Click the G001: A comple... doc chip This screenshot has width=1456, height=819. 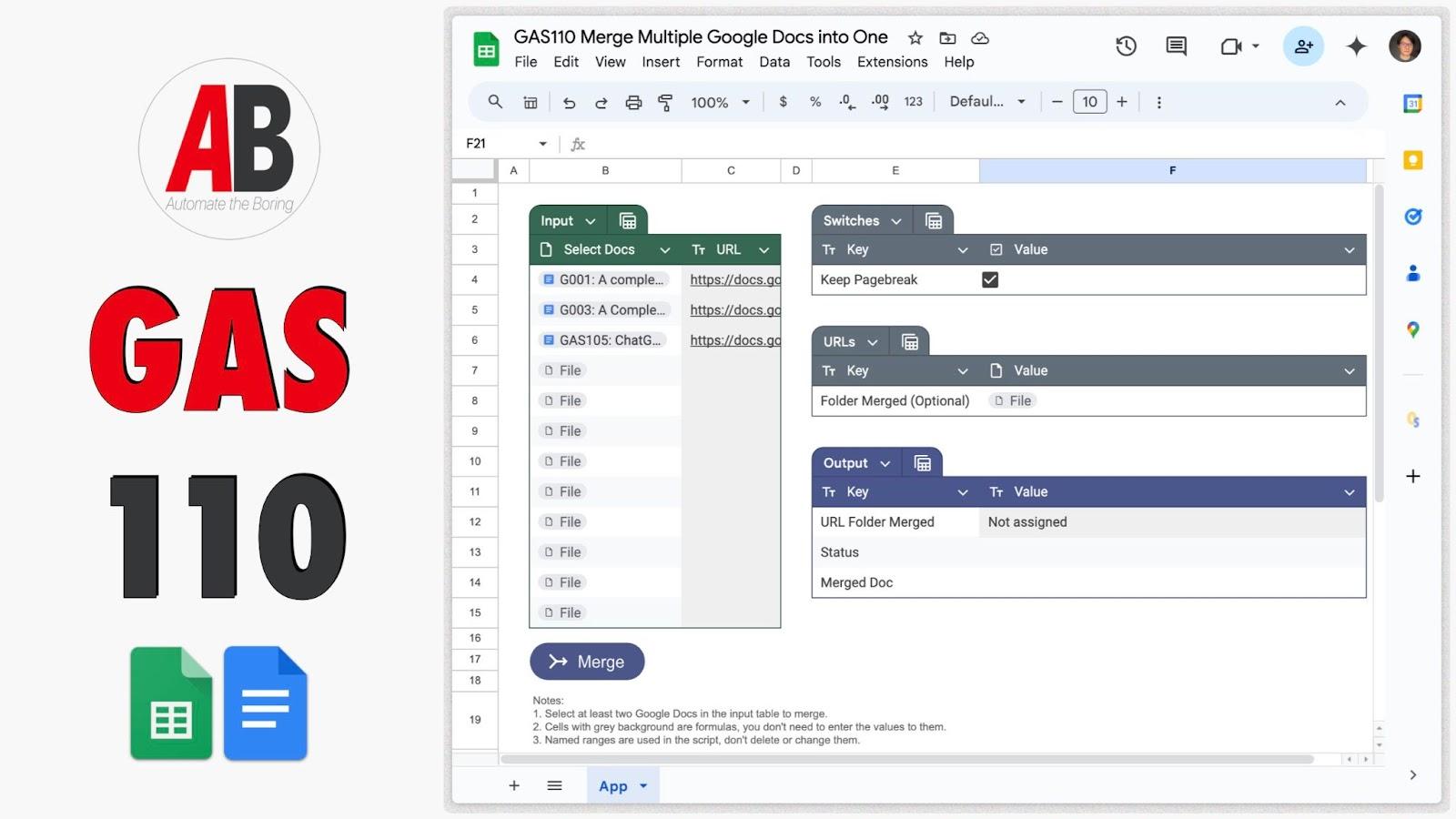tap(603, 279)
